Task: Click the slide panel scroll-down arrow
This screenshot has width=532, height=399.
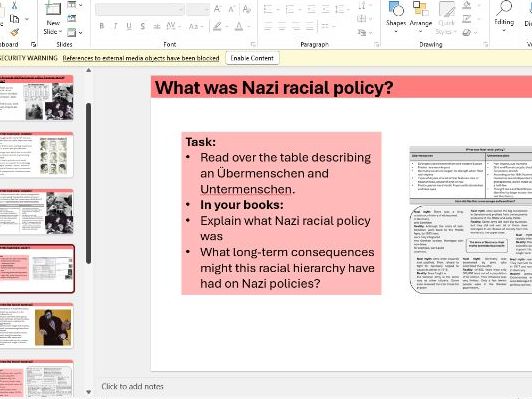Action: tap(89, 392)
